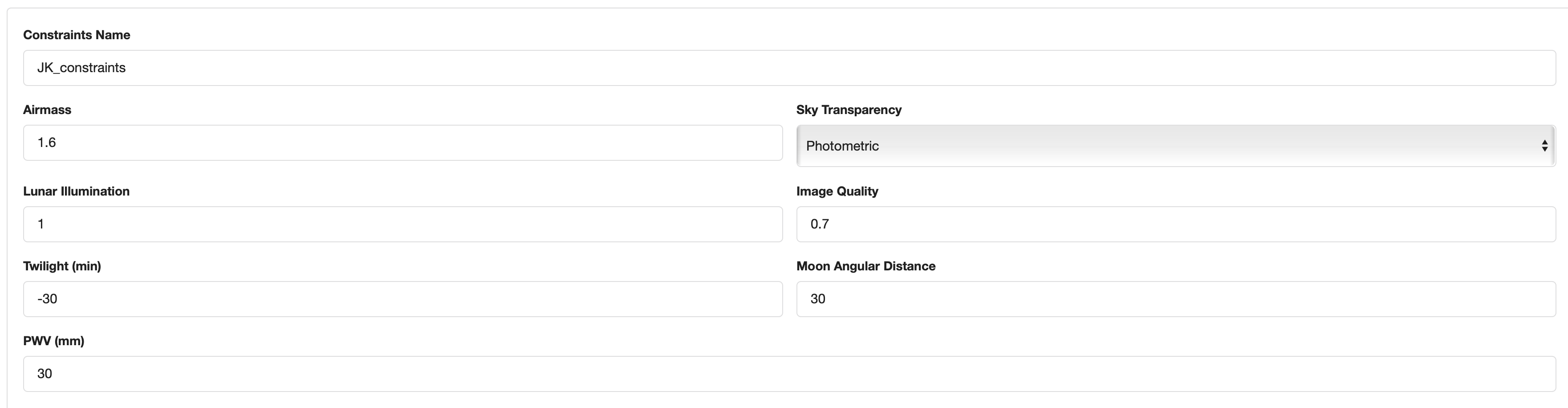Click the -30 value in Twilight

[x=48, y=299]
